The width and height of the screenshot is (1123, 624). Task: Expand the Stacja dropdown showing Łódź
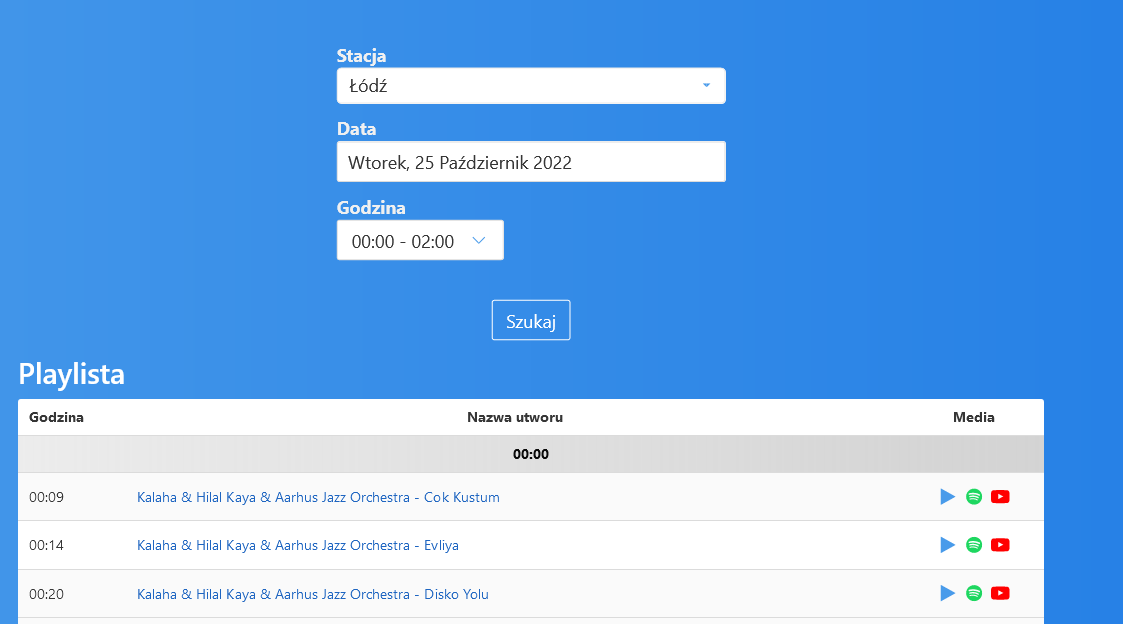[531, 86]
